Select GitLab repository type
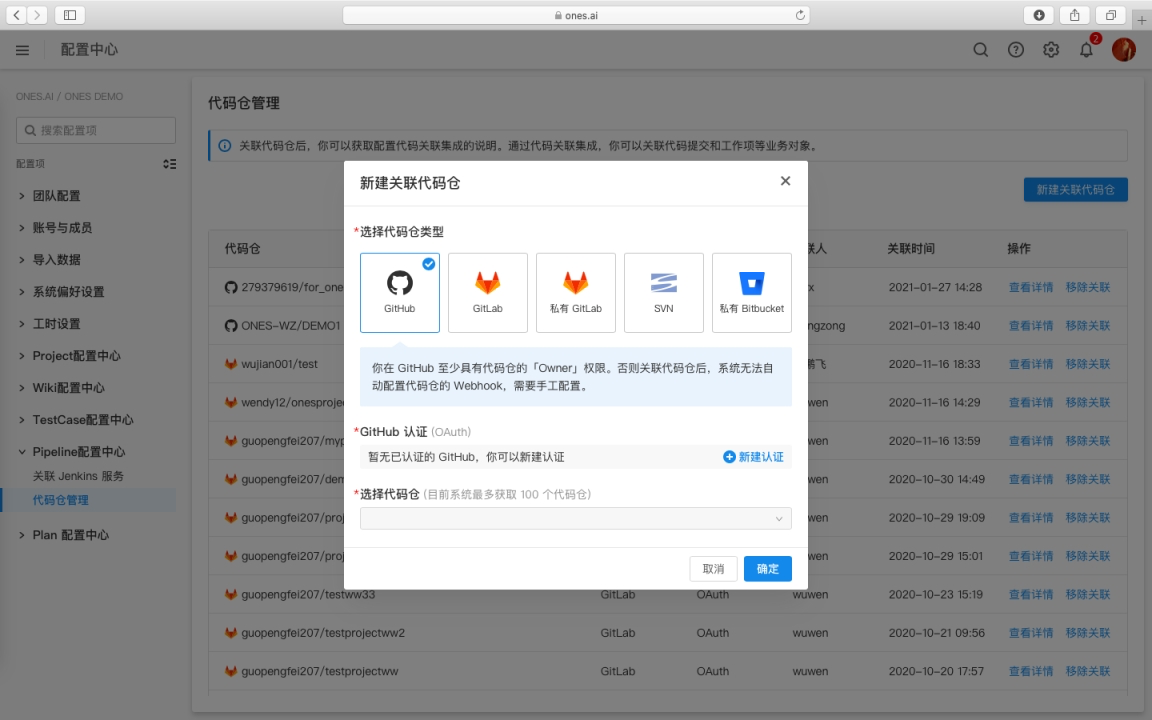1152x720 pixels. click(487, 292)
